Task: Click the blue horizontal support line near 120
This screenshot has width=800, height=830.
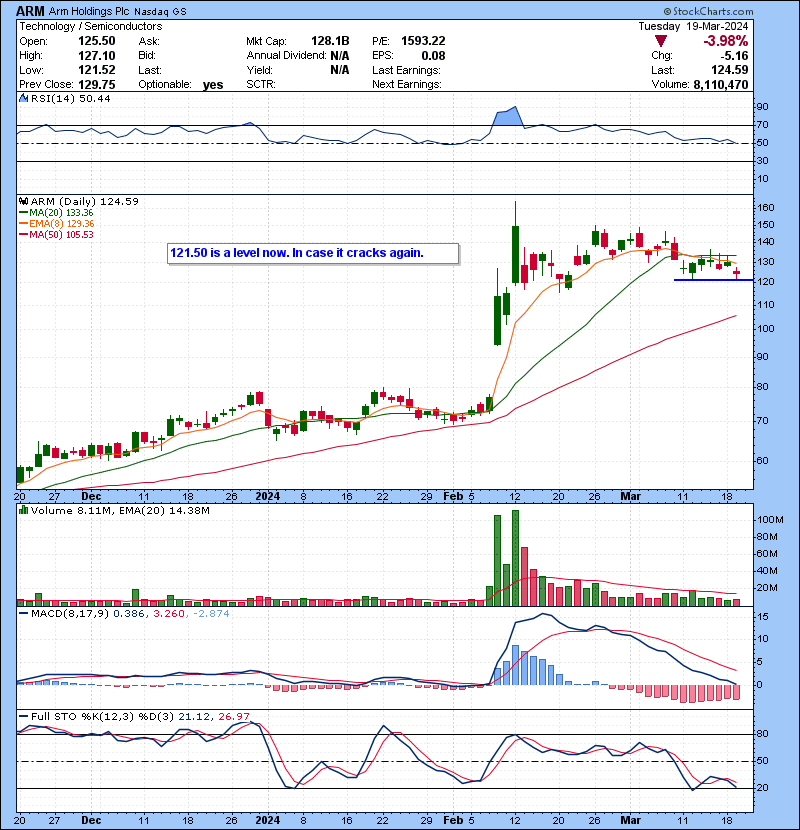Action: (x=713, y=280)
